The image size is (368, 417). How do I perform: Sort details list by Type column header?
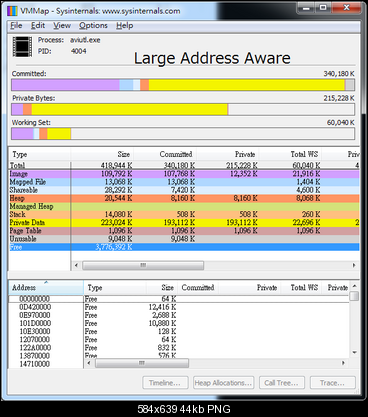(x=115, y=287)
